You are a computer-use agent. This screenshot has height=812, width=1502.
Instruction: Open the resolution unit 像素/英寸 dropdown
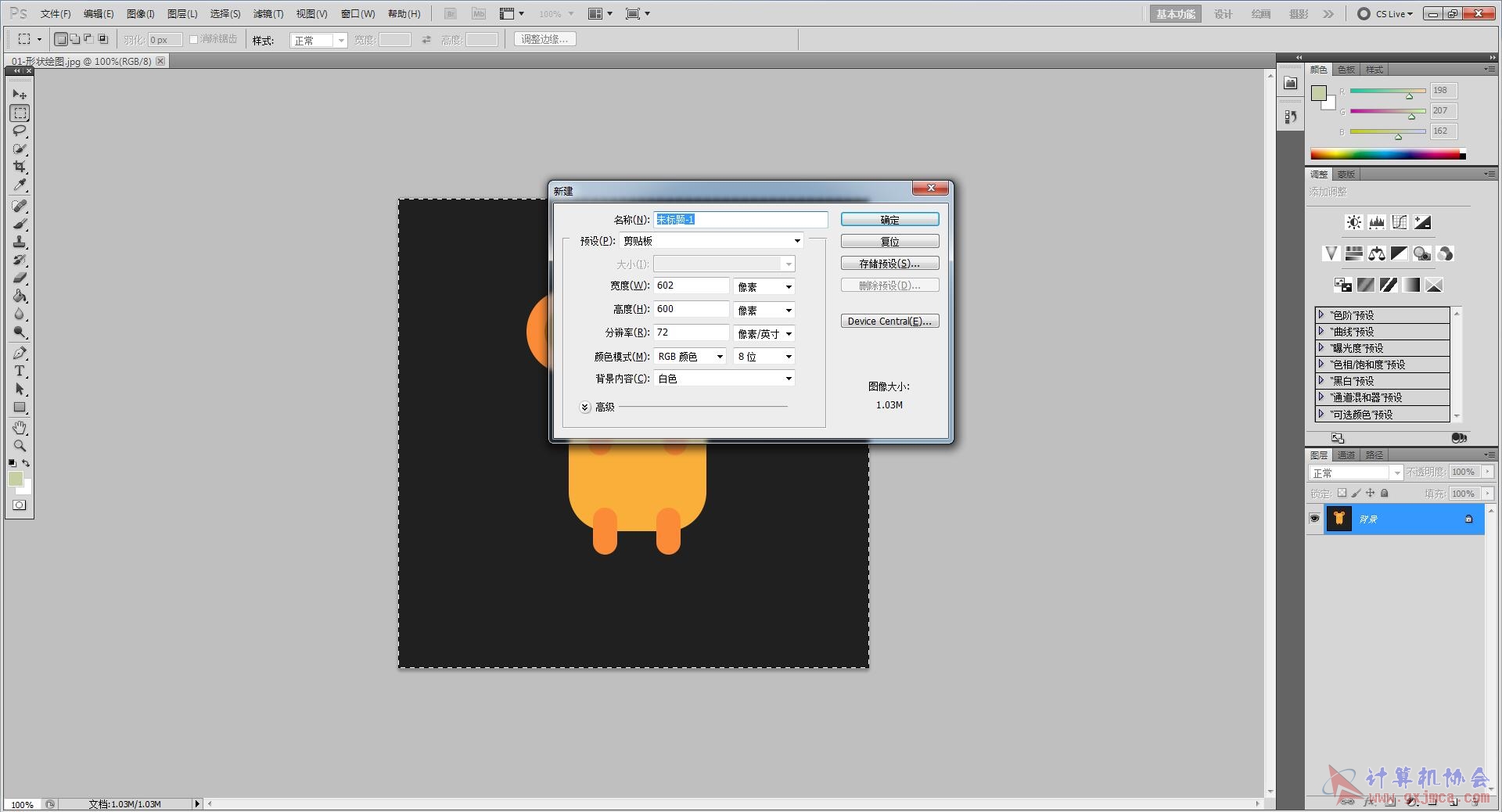[x=764, y=334]
